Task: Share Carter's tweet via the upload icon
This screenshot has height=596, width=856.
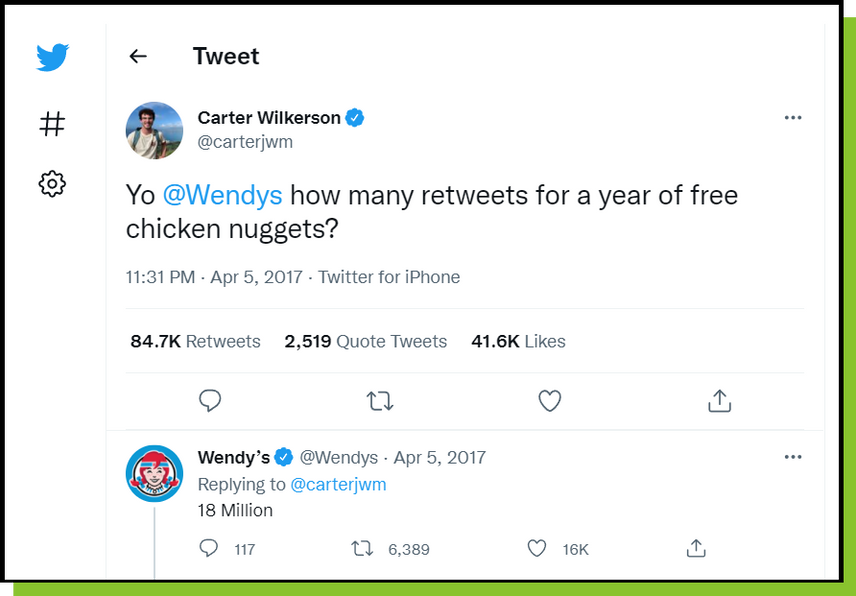Action: point(719,400)
